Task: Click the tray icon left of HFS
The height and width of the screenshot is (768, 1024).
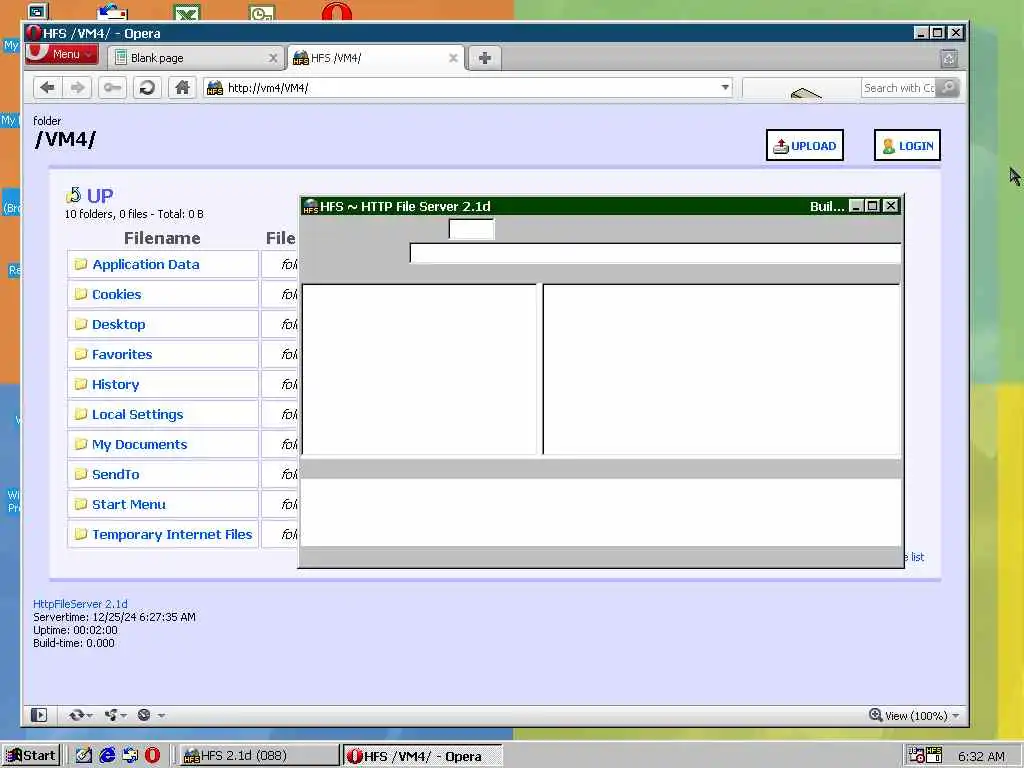Action: pyautogui.click(x=917, y=755)
